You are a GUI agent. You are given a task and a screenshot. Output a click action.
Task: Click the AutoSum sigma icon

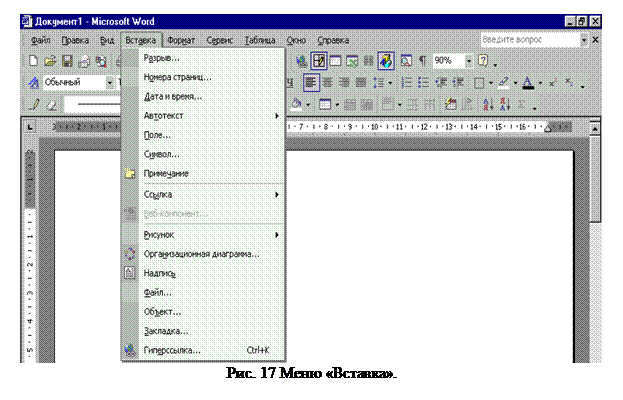[522, 105]
